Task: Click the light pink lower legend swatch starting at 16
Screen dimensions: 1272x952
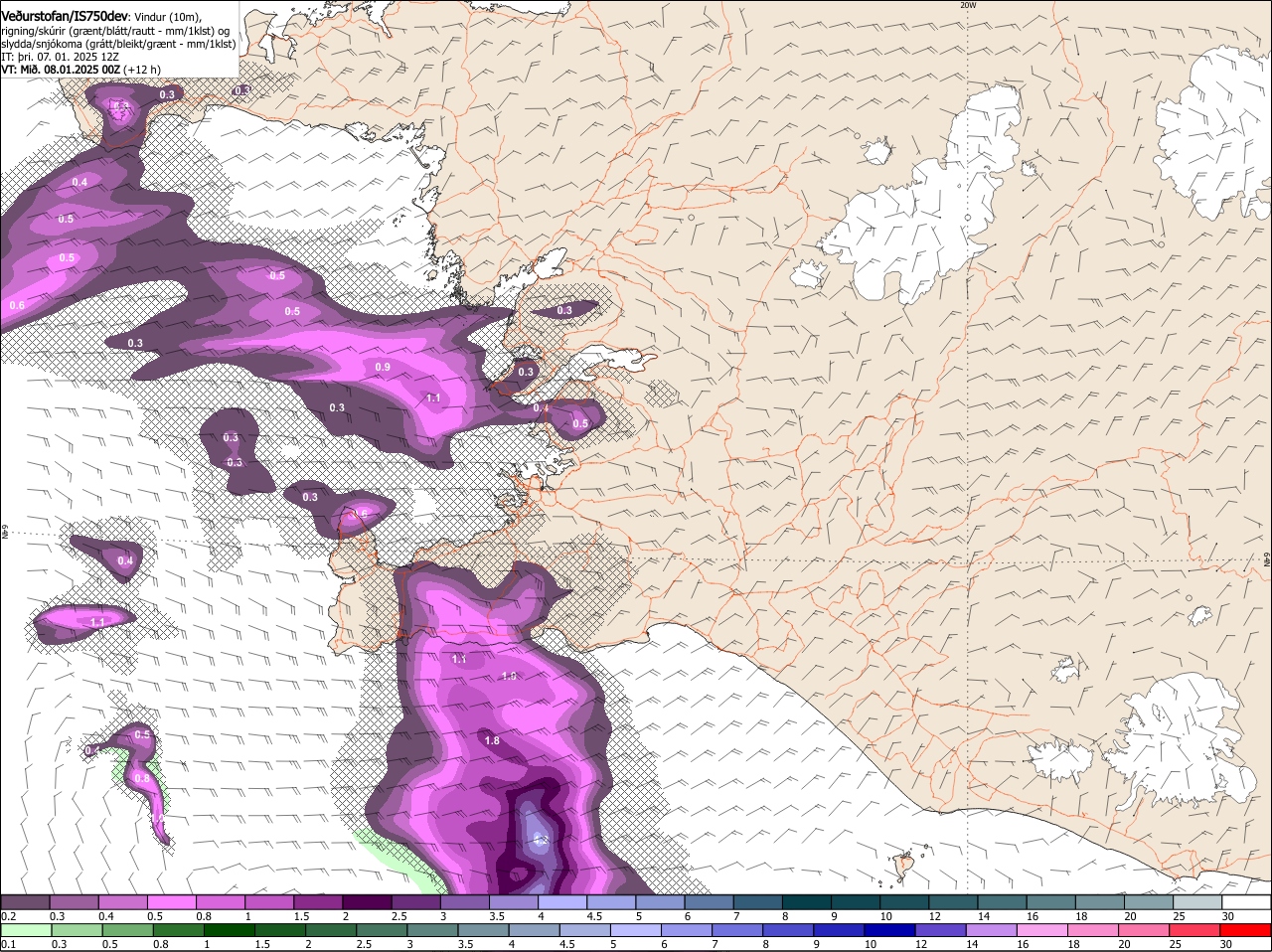Action: 1042,930
